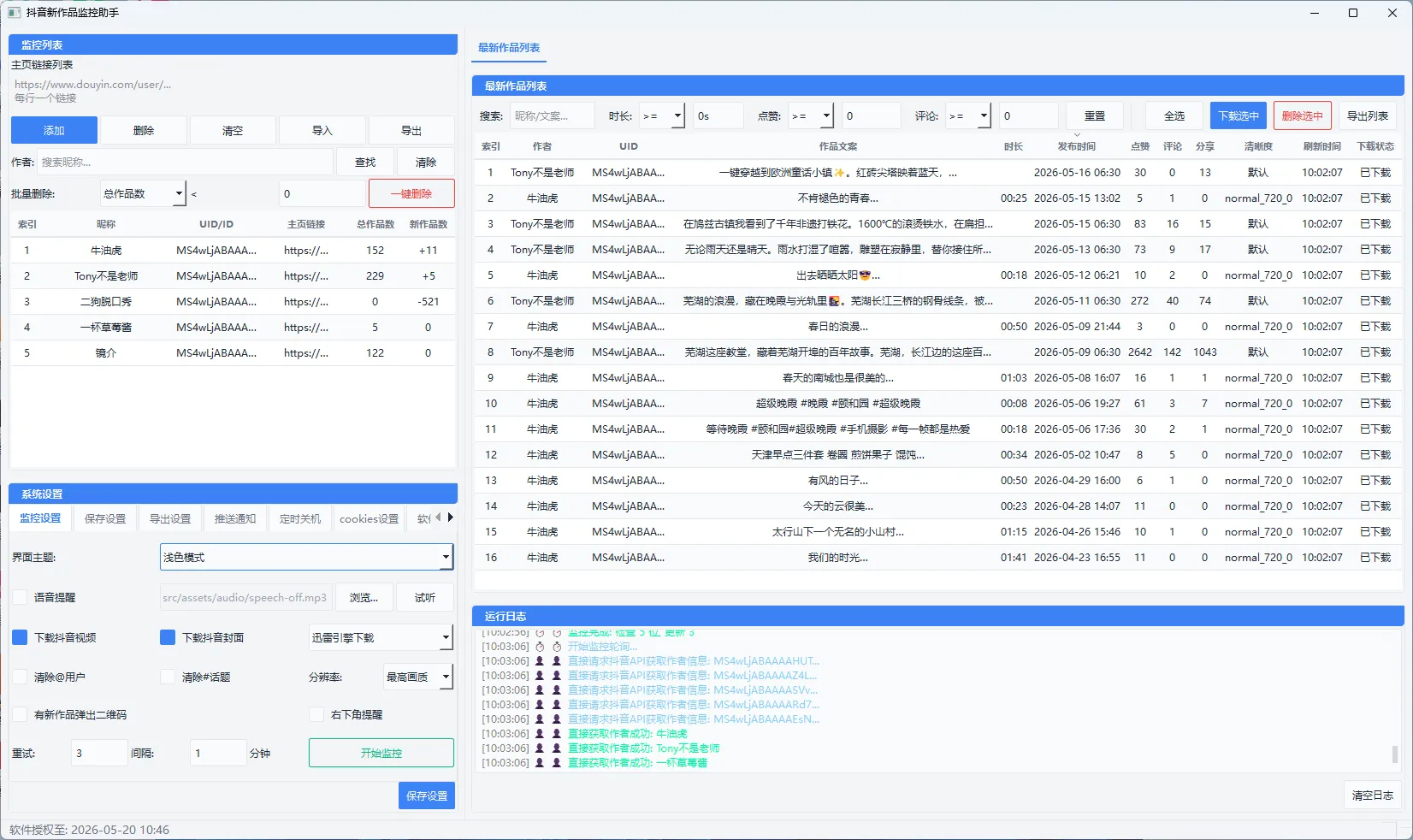Image resolution: width=1413 pixels, height=840 pixels.
Task: Enable the 右下角提醒 checkbox
Action: (x=316, y=714)
